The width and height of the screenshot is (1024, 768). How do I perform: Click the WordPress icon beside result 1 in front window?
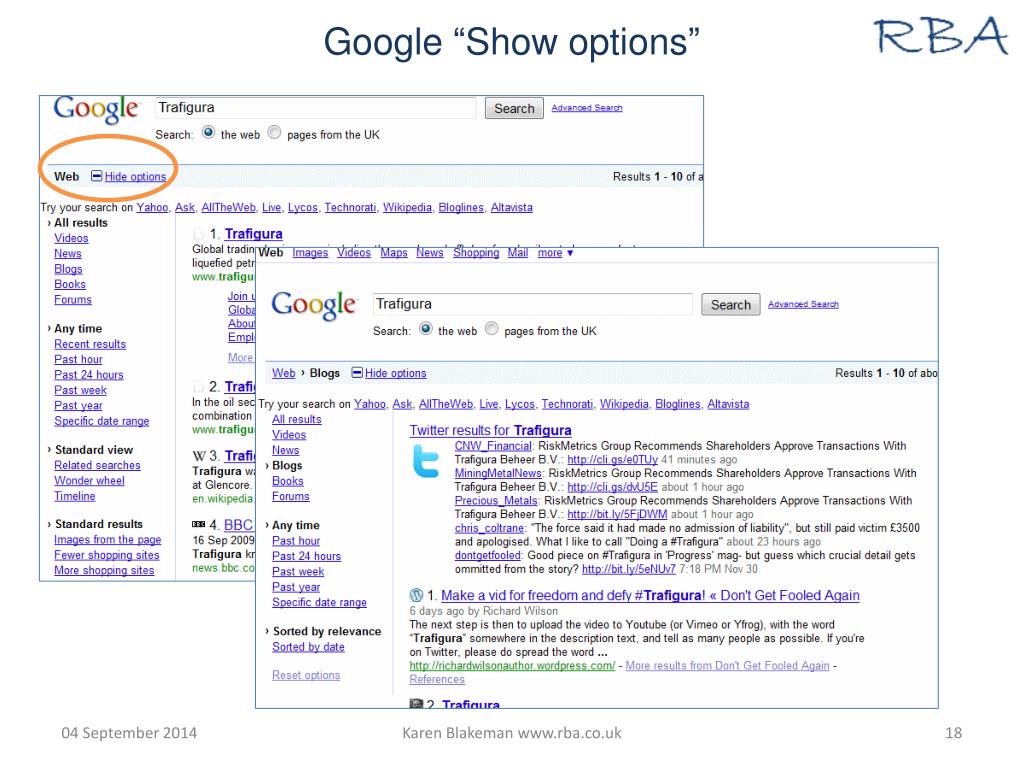(416, 595)
